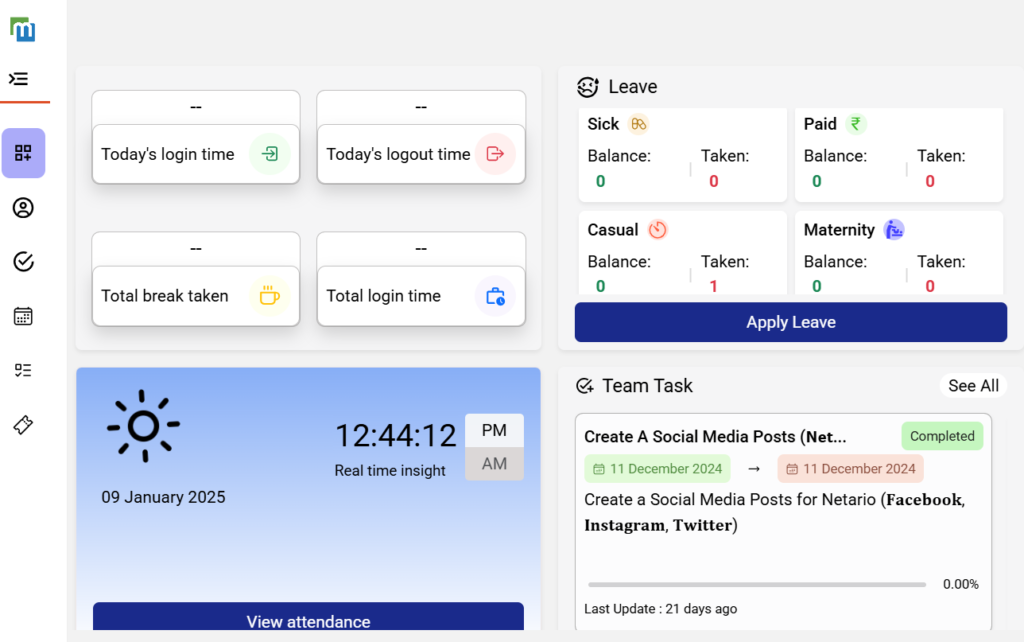Click the Apply Leave button
The width and height of the screenshot is (1024, 642).
coord(790,322)
